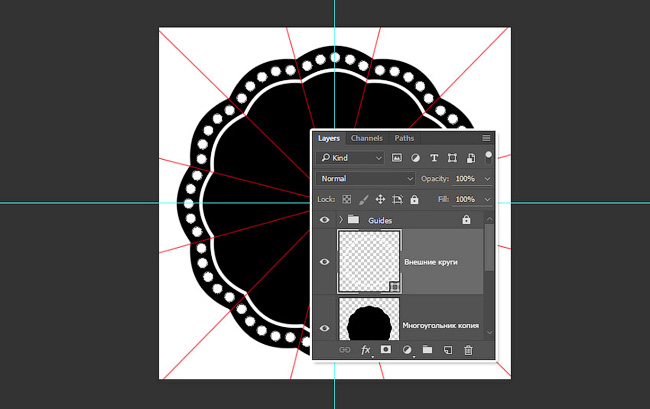Image resolution: width=650 pixels, height=409 pixels.
Task: Create a new layer
Action: coord(448,350)
